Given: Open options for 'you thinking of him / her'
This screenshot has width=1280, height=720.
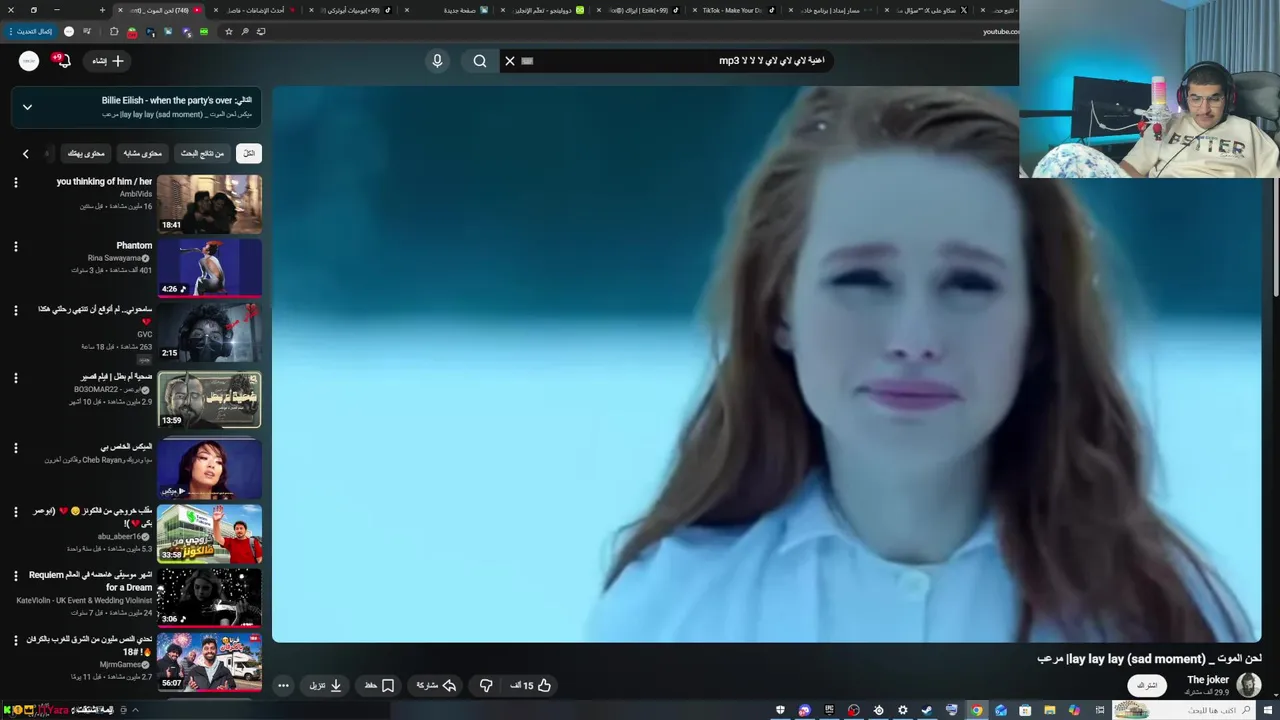Looking at the screenshot, I should point(15,182).
